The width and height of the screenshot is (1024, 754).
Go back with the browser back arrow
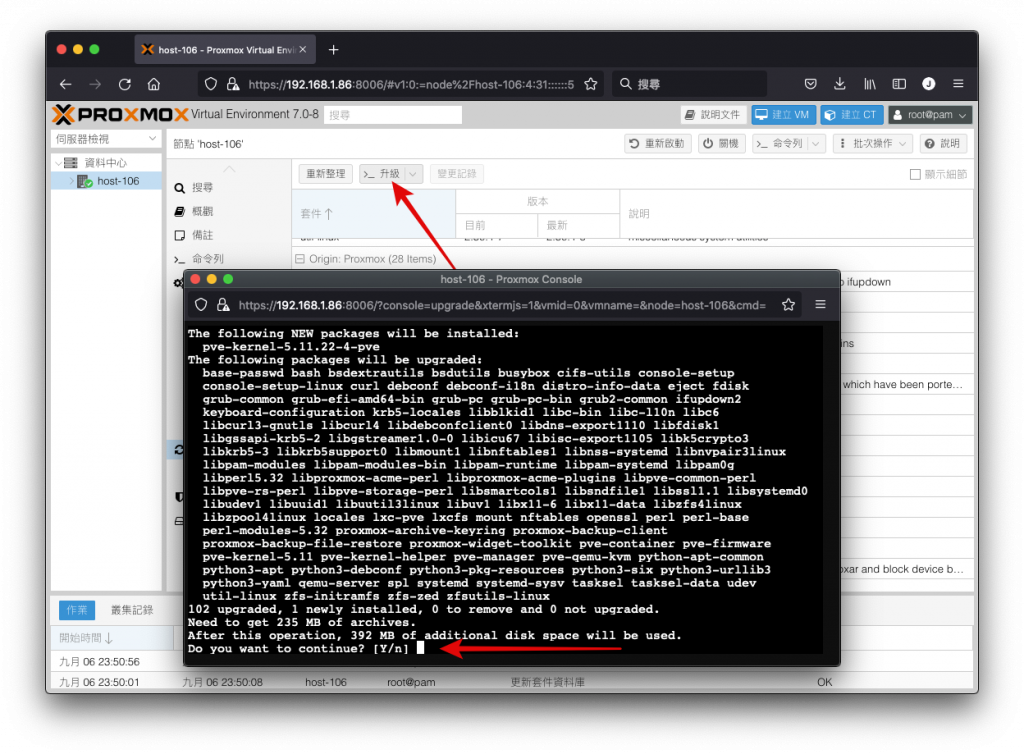pos(65,84)
